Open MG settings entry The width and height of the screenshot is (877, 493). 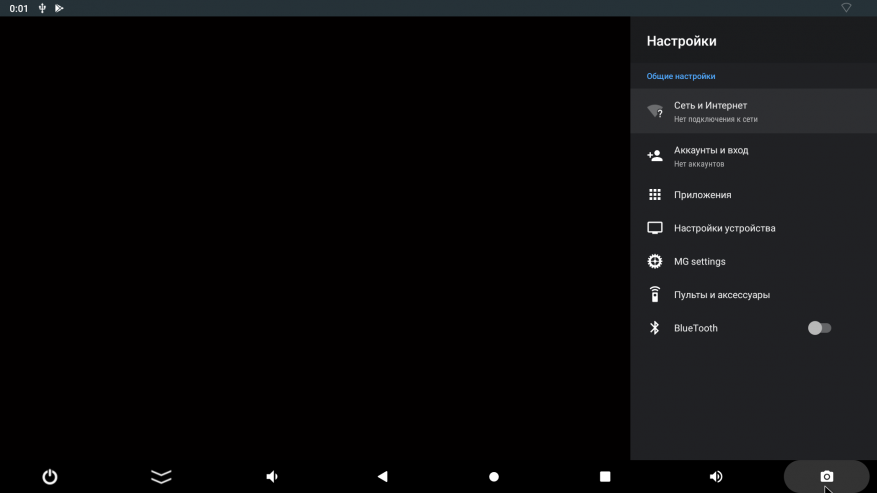click(x=699, y=262)
